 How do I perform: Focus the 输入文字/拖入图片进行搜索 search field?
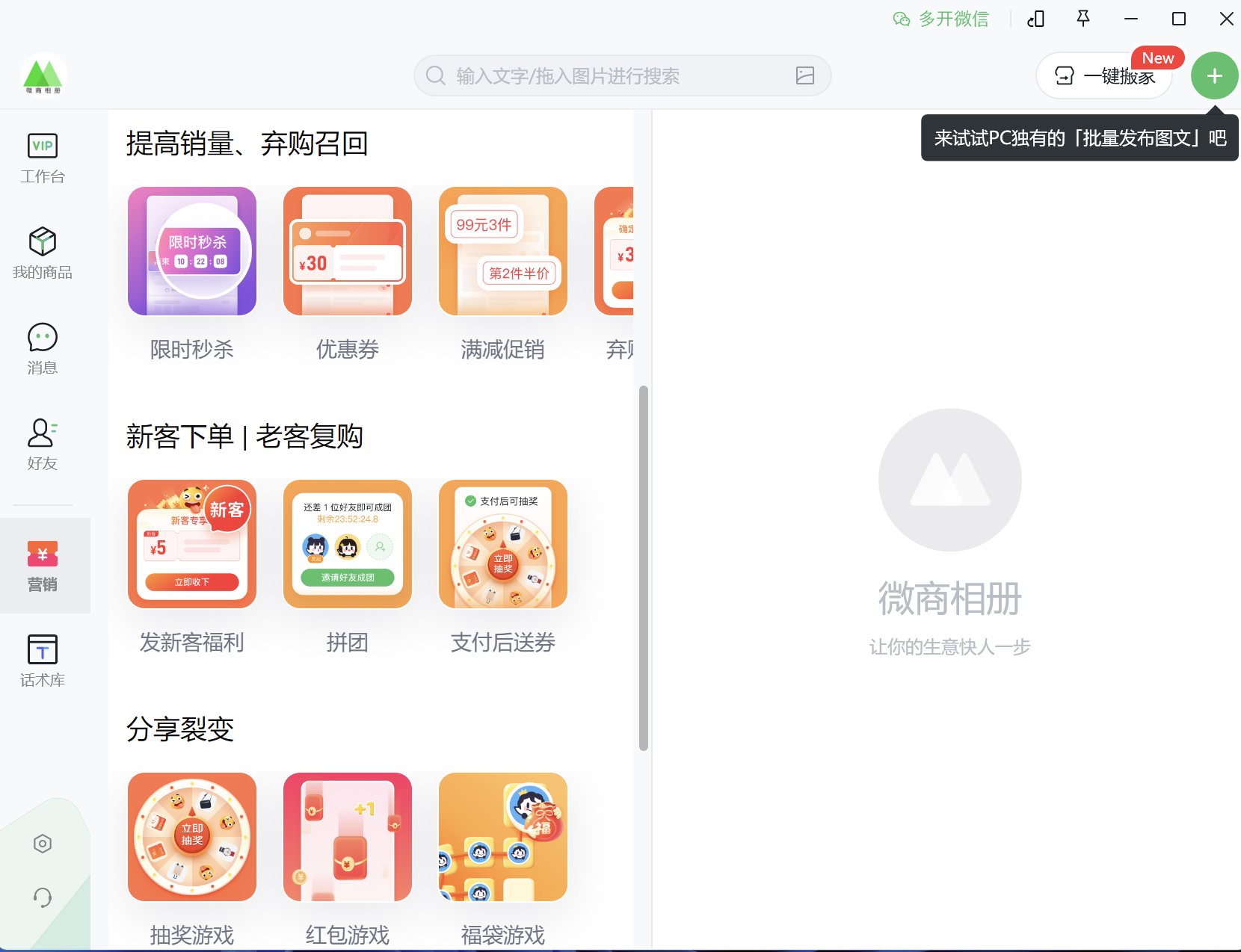(622, 75)
